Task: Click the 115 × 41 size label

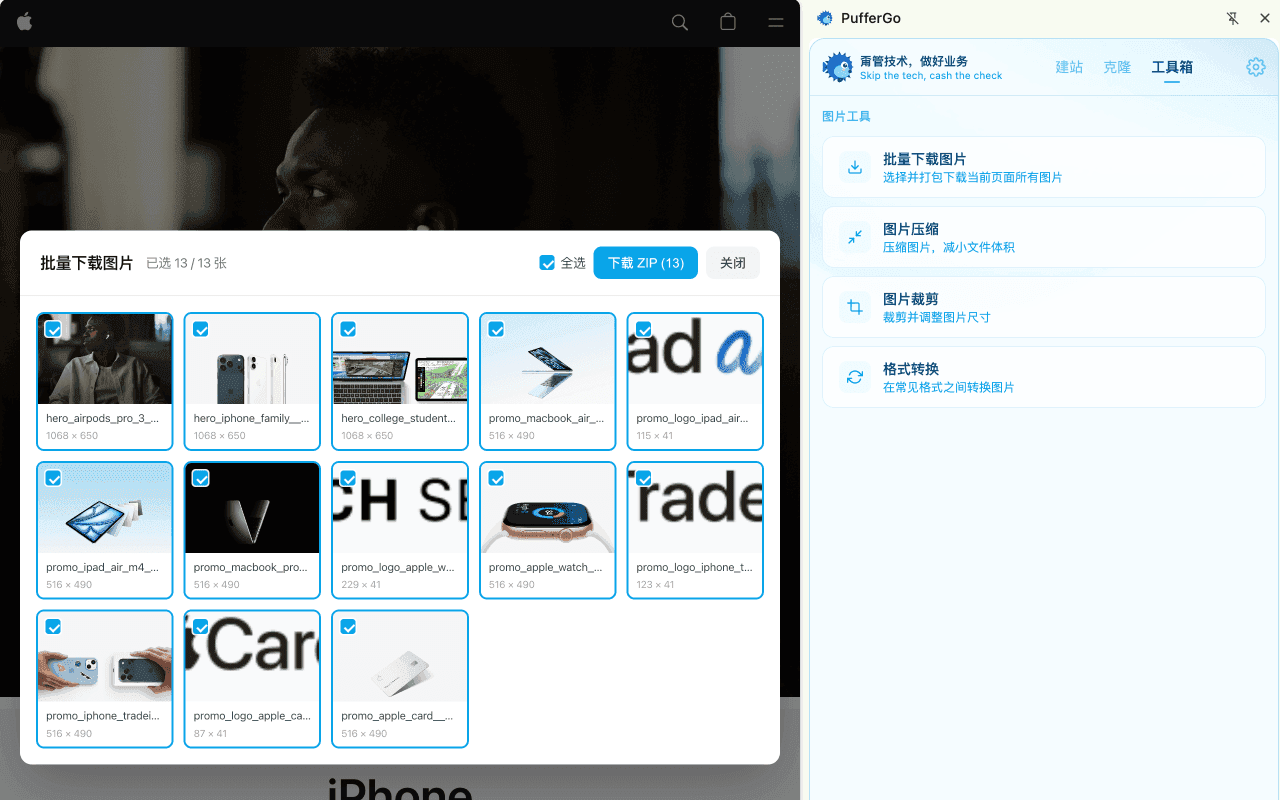Action: click(x=656, y=435)
